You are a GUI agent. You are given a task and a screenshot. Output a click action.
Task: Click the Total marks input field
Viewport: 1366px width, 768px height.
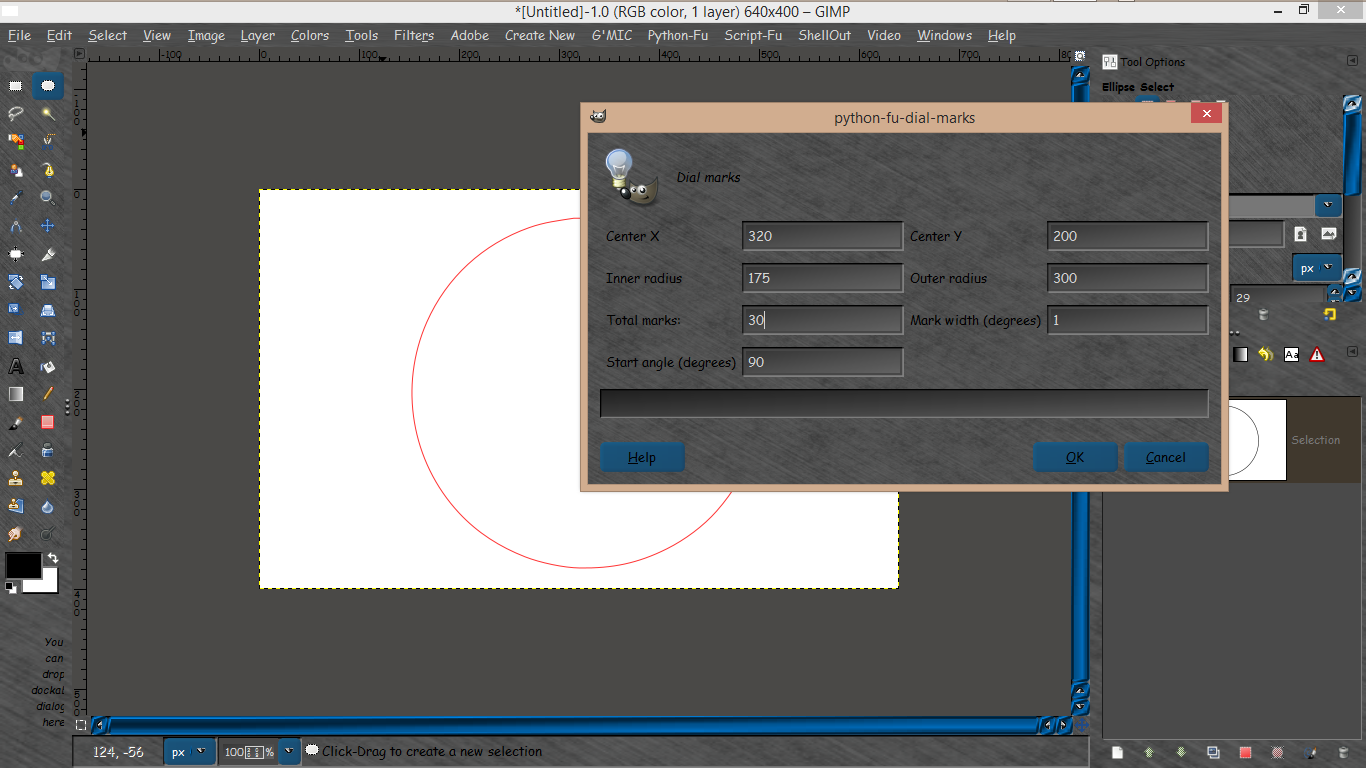pyautogui.click(x=823, y=320)
